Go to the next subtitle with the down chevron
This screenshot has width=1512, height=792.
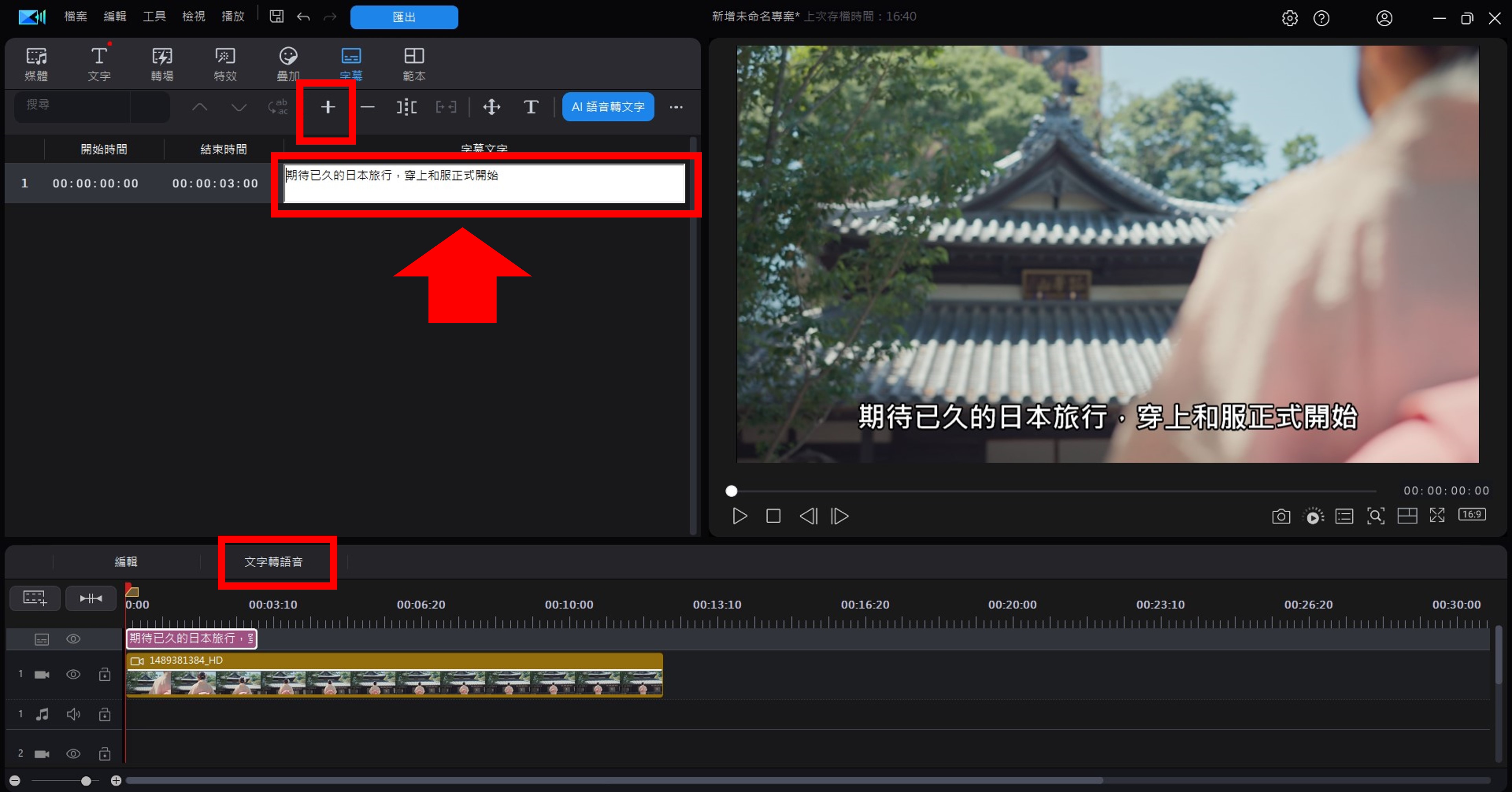(238, 107)
